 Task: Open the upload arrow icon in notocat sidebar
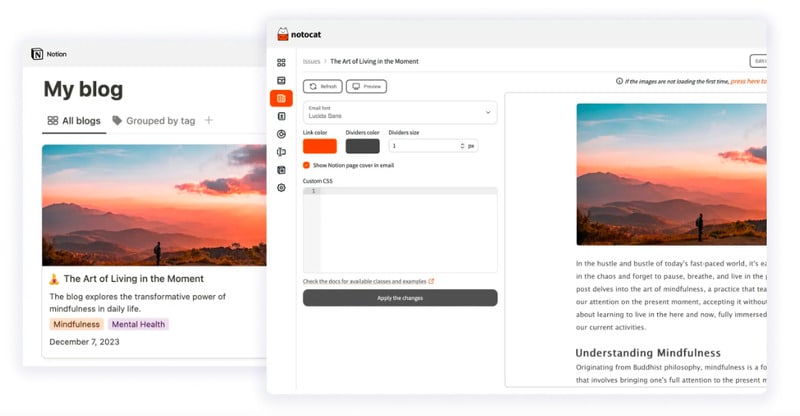281,116
